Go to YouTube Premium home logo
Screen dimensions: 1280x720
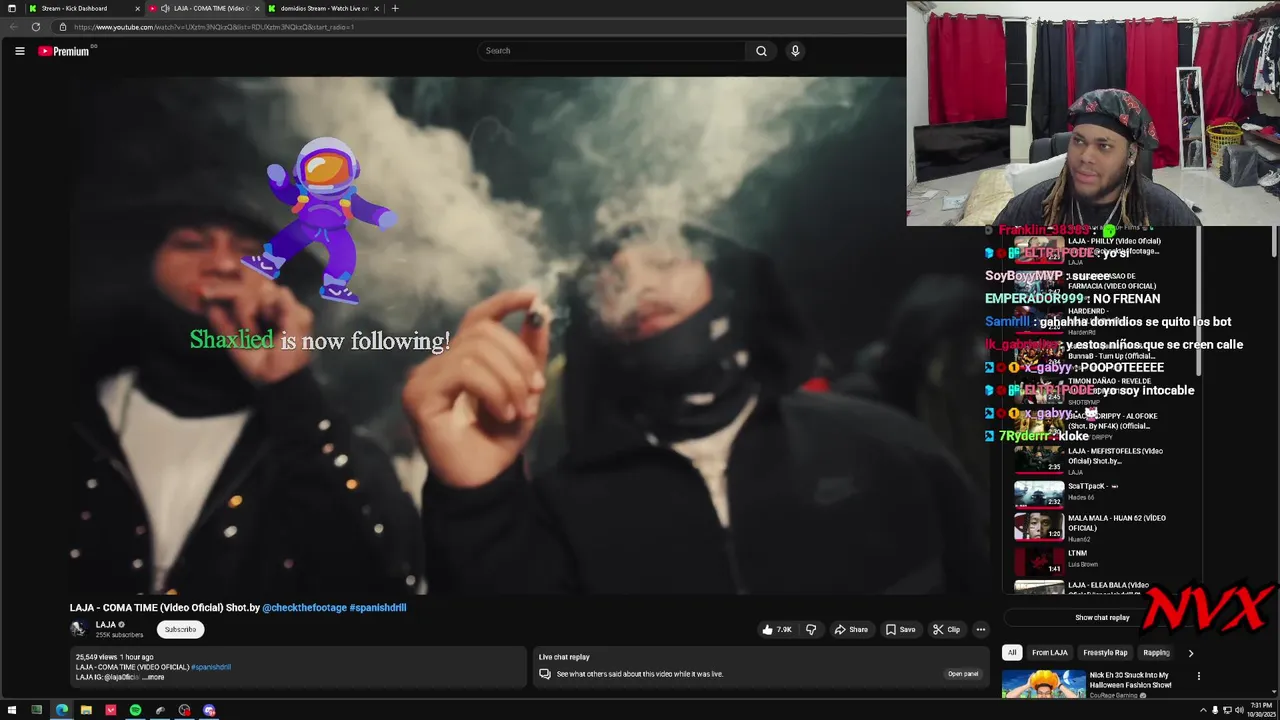click(64, 51)
